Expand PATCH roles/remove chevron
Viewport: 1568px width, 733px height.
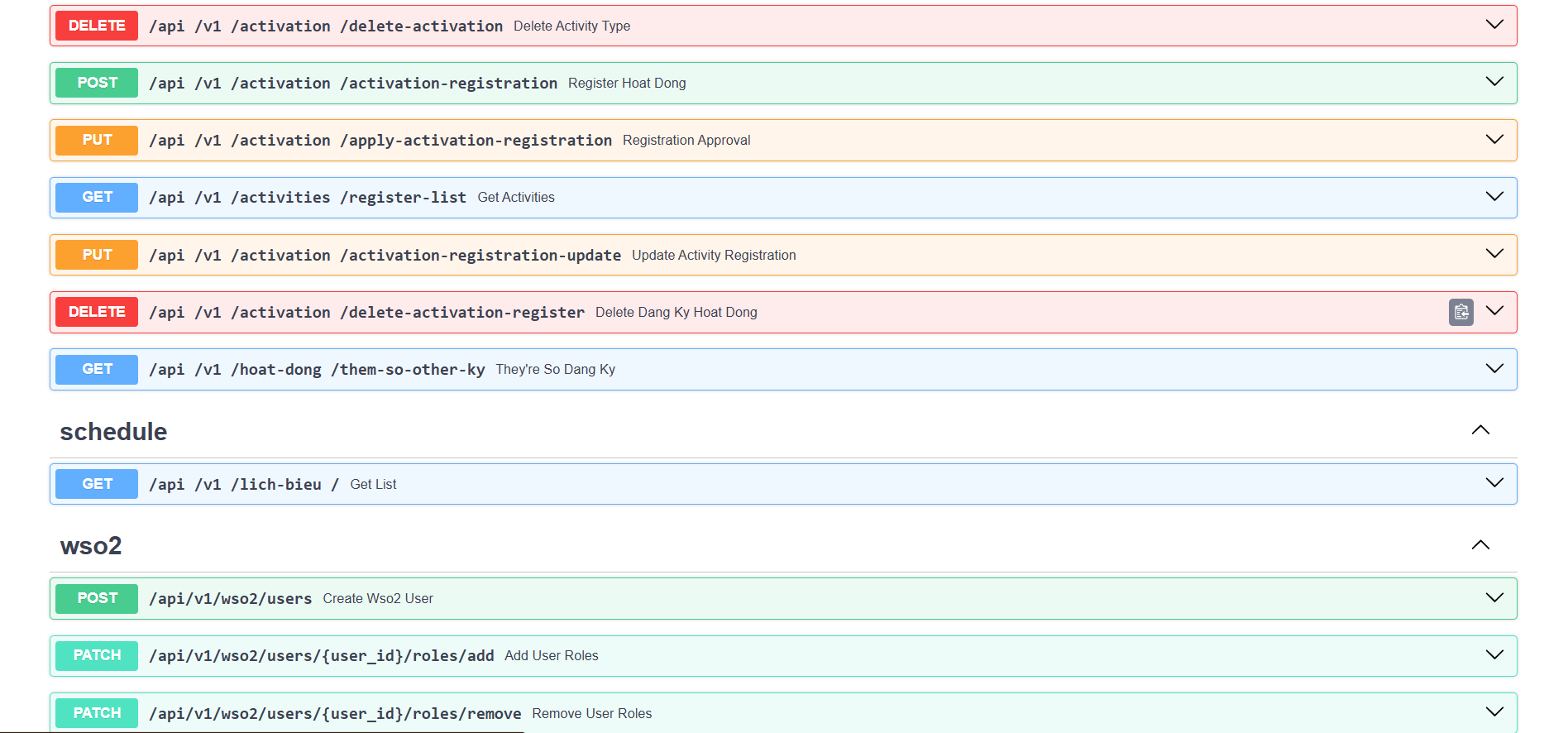[x=1494, y=711]
